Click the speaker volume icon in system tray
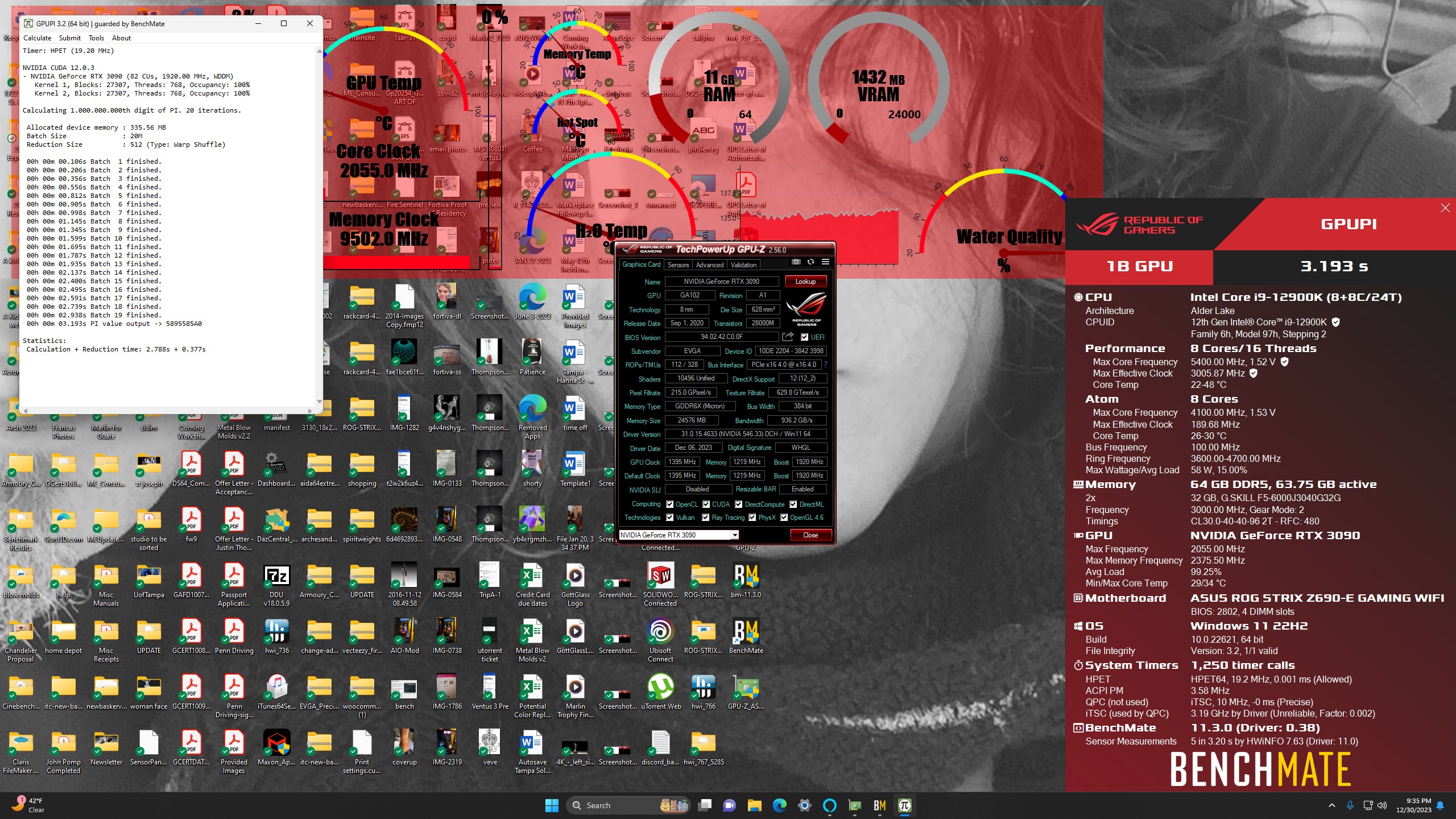This screenshot has height=819, width=1456. tap(1382, 805)
